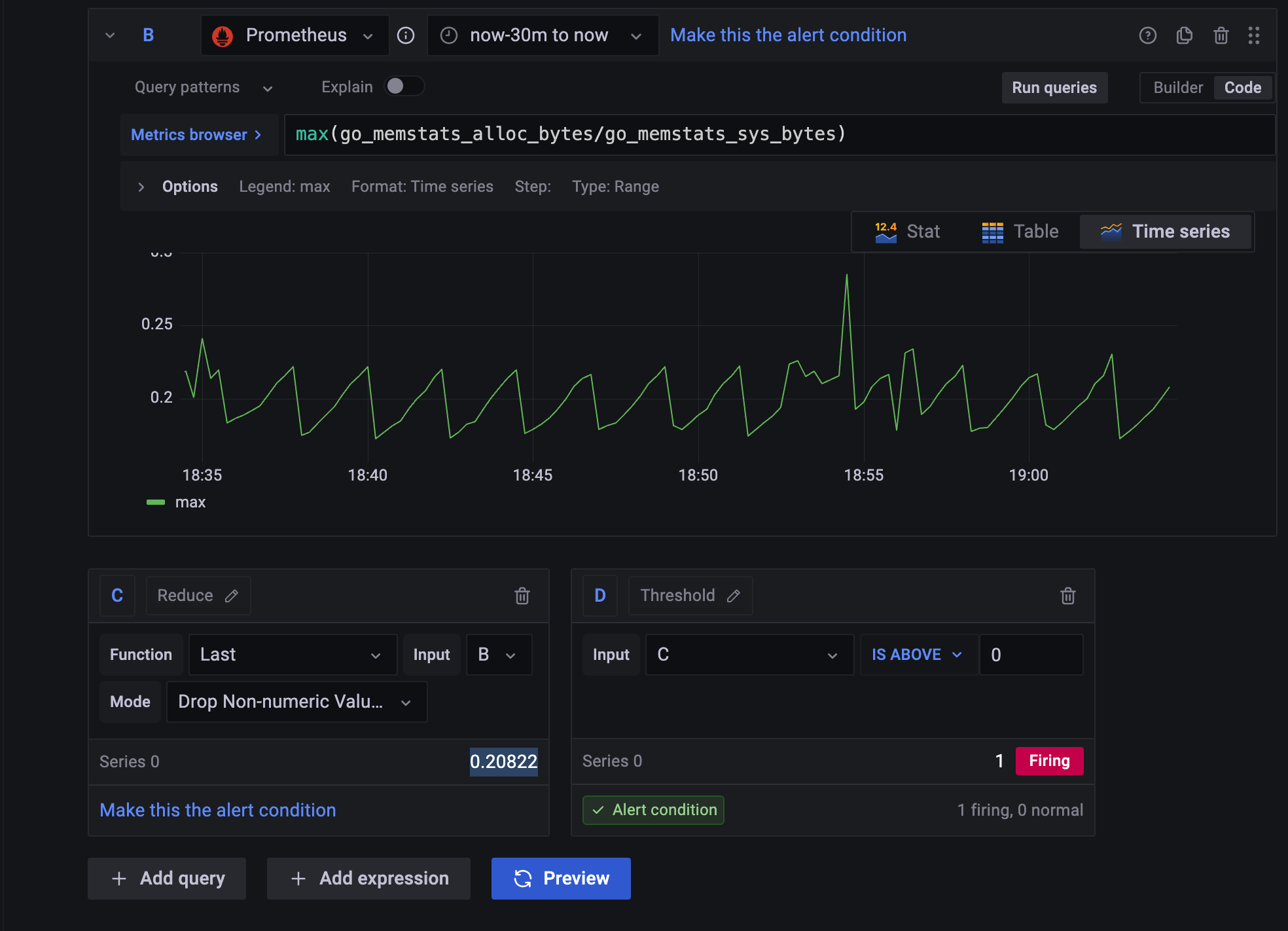Delete the Reduce expression C
Viewport: 1288px width, 931px height.
(522, 596)
